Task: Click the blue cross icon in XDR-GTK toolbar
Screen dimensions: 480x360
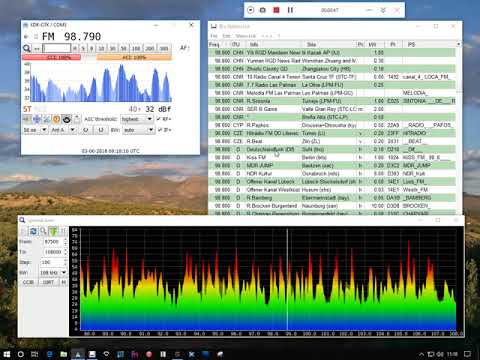Action: (37, 119)
